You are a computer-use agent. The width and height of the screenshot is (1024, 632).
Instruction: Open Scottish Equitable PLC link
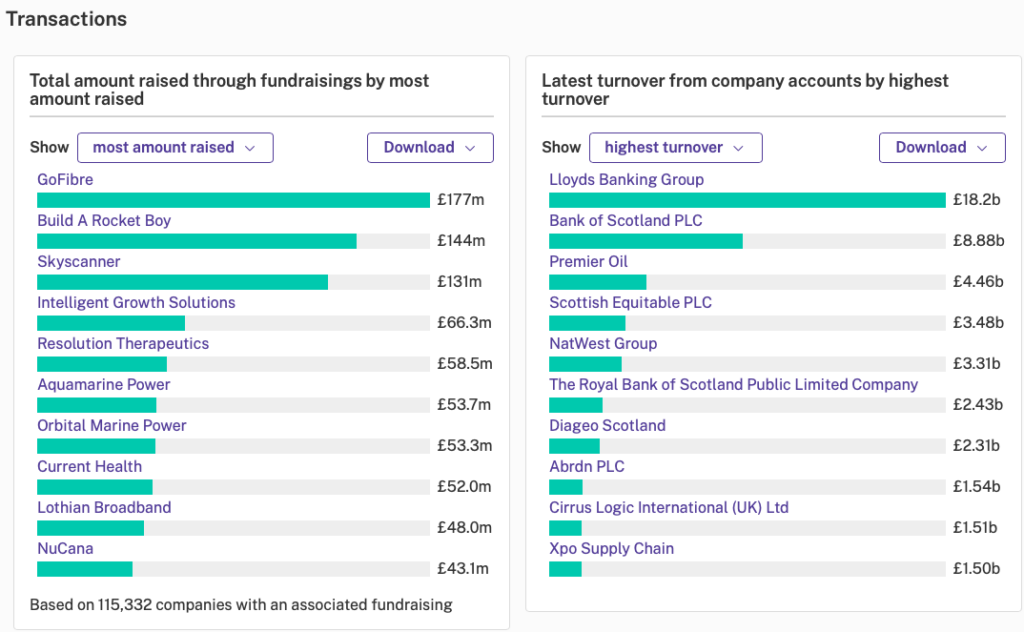[x=630, y=303]
